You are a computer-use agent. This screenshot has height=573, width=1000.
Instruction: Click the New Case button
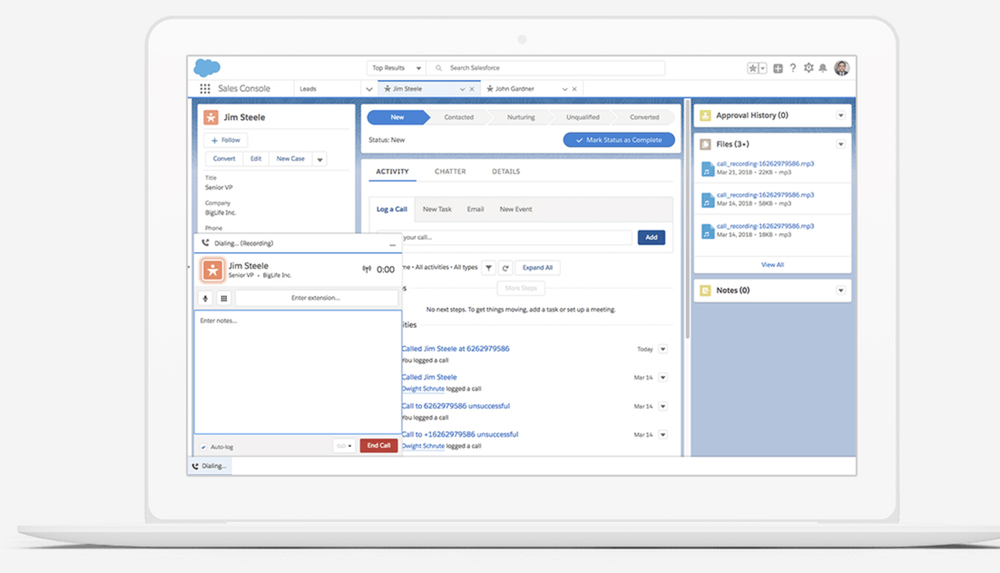click(291, 159)
